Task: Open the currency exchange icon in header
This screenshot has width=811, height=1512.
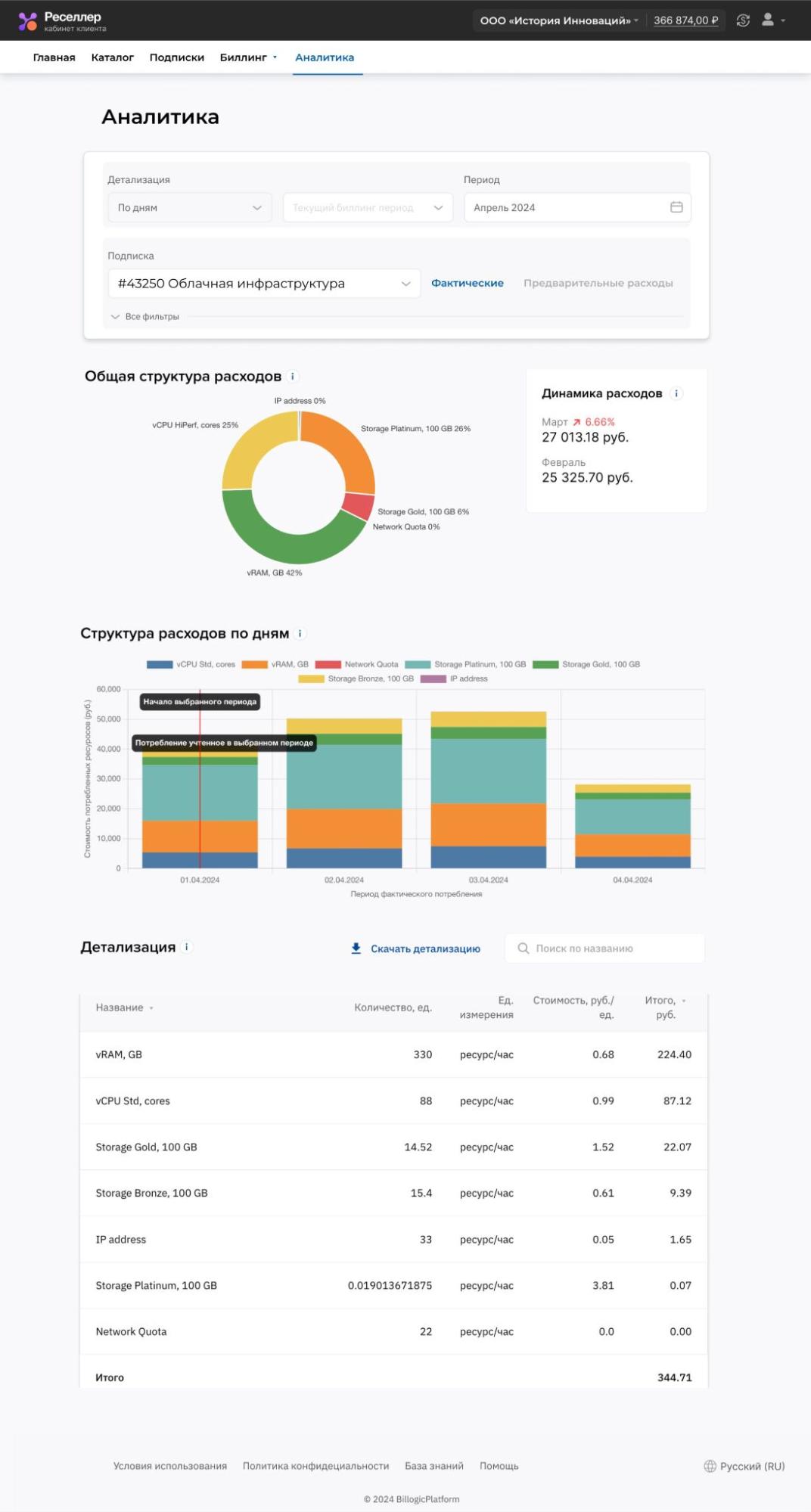Action: tap(743, 20)
